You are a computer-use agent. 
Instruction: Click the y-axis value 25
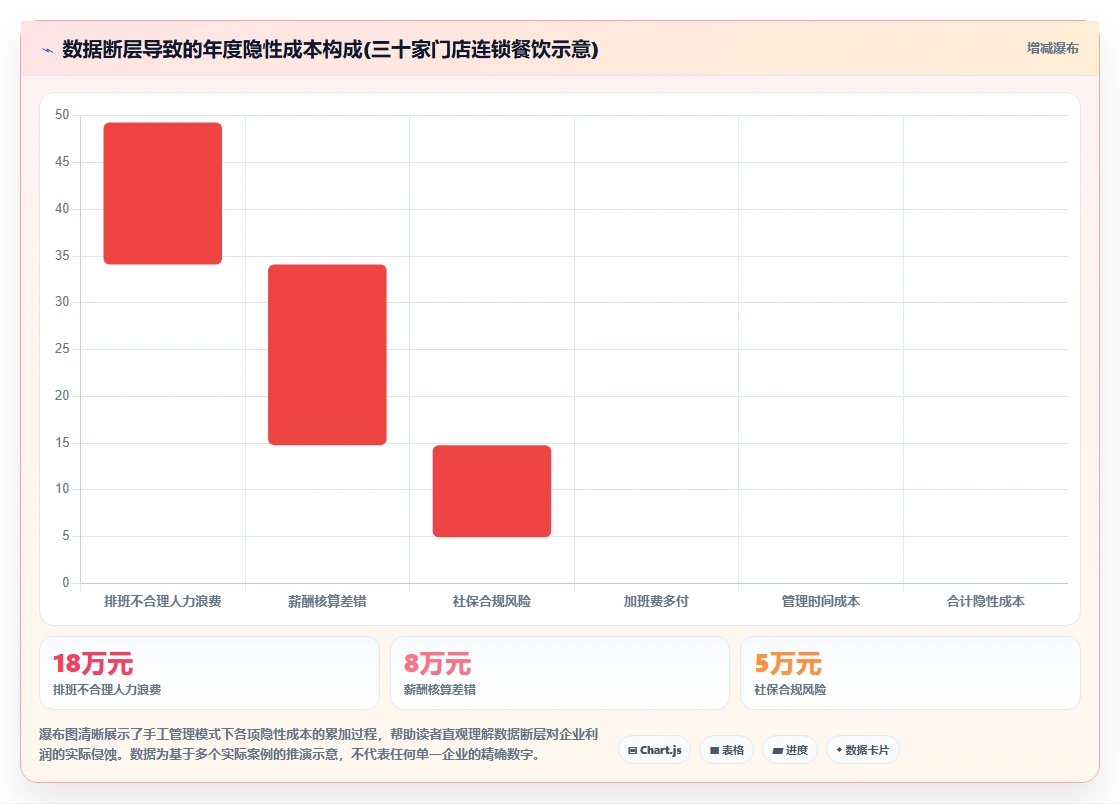(62, 348)
